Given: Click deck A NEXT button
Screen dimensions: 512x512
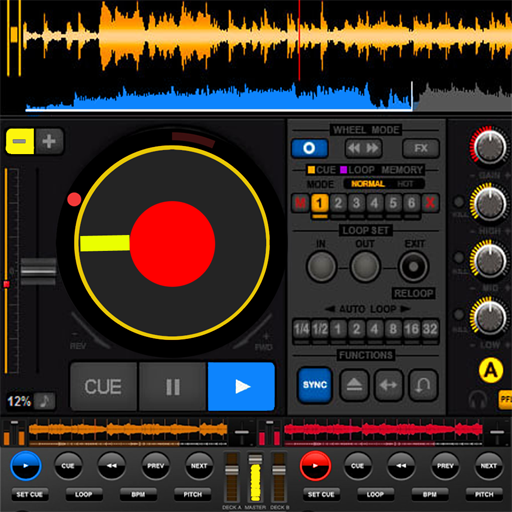Looking at the screenshot, I should (x=199, y=466).
